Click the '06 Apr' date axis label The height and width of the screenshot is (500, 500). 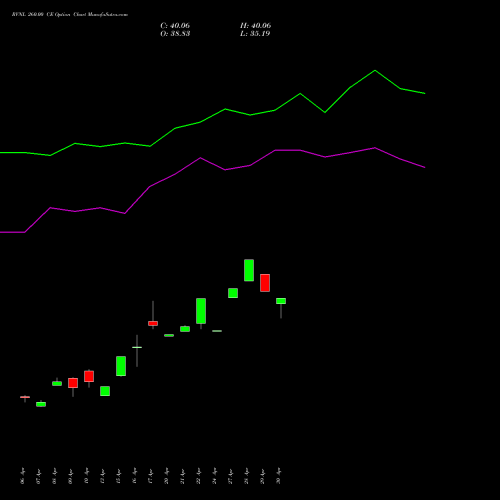click(23, 476)
